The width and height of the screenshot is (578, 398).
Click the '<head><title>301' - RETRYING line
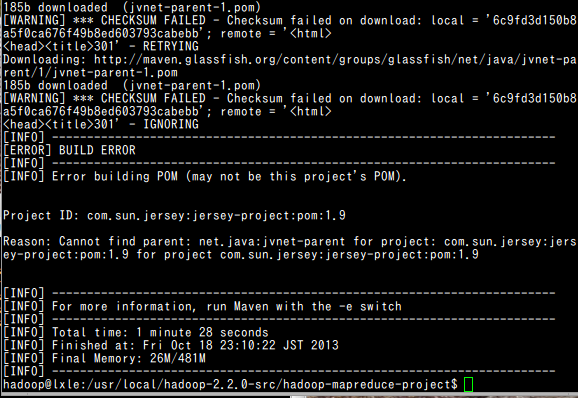pos(101,46)
